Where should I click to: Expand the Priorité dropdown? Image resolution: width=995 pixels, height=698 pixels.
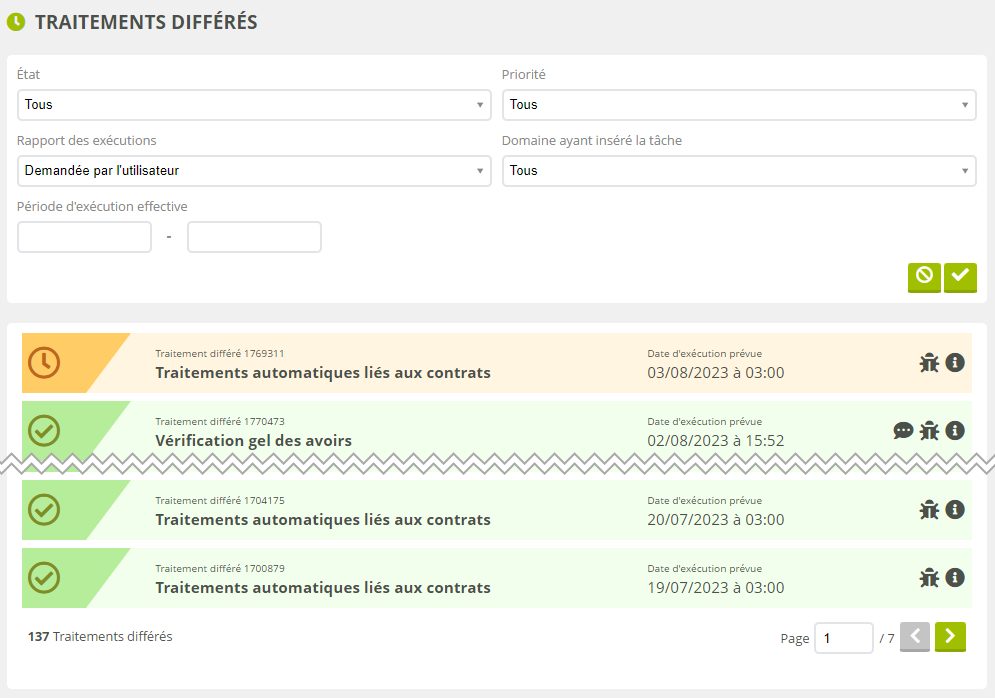point(738,105)
